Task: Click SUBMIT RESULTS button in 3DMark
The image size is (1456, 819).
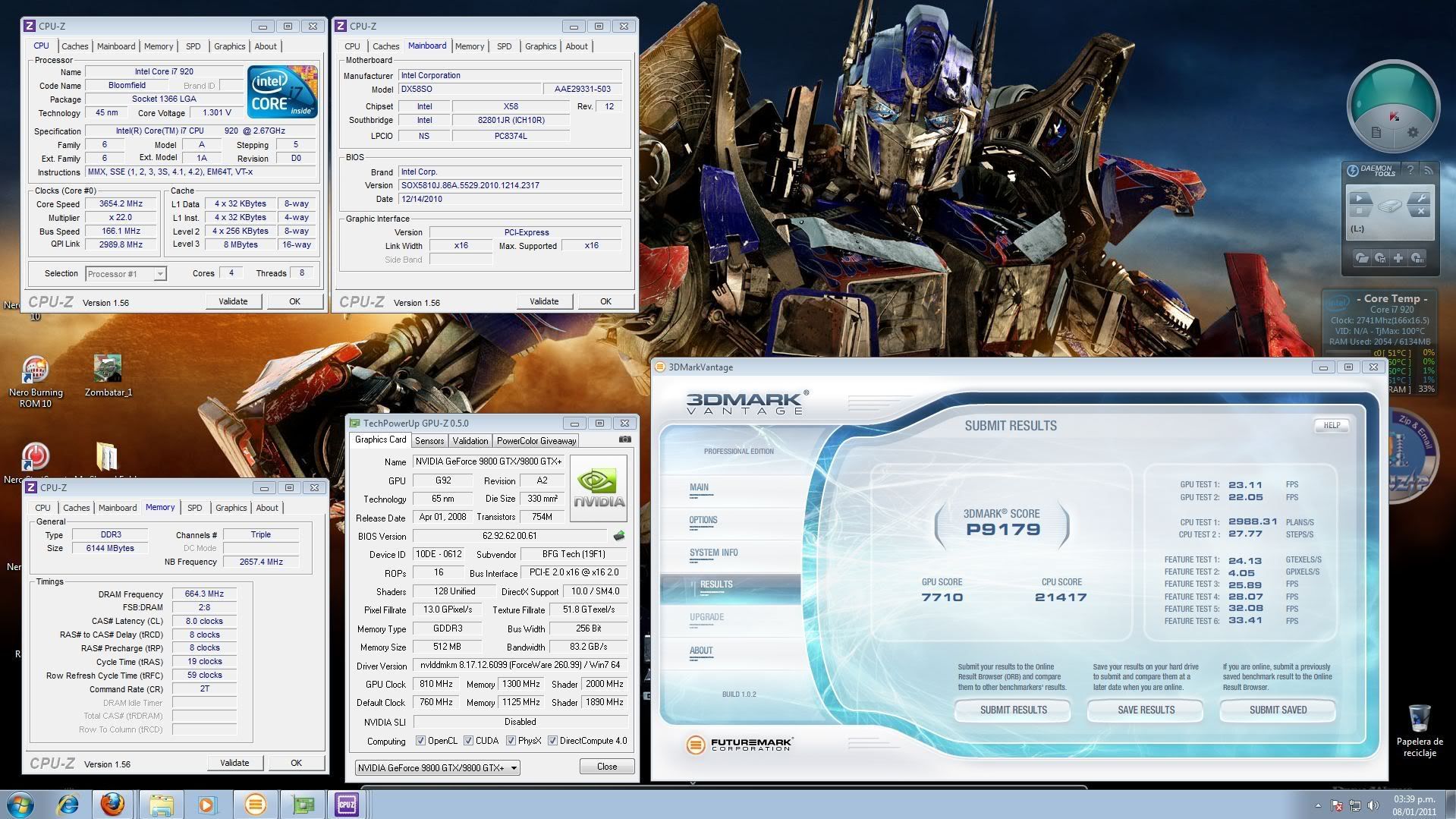Action: (x=1013, y=710)
